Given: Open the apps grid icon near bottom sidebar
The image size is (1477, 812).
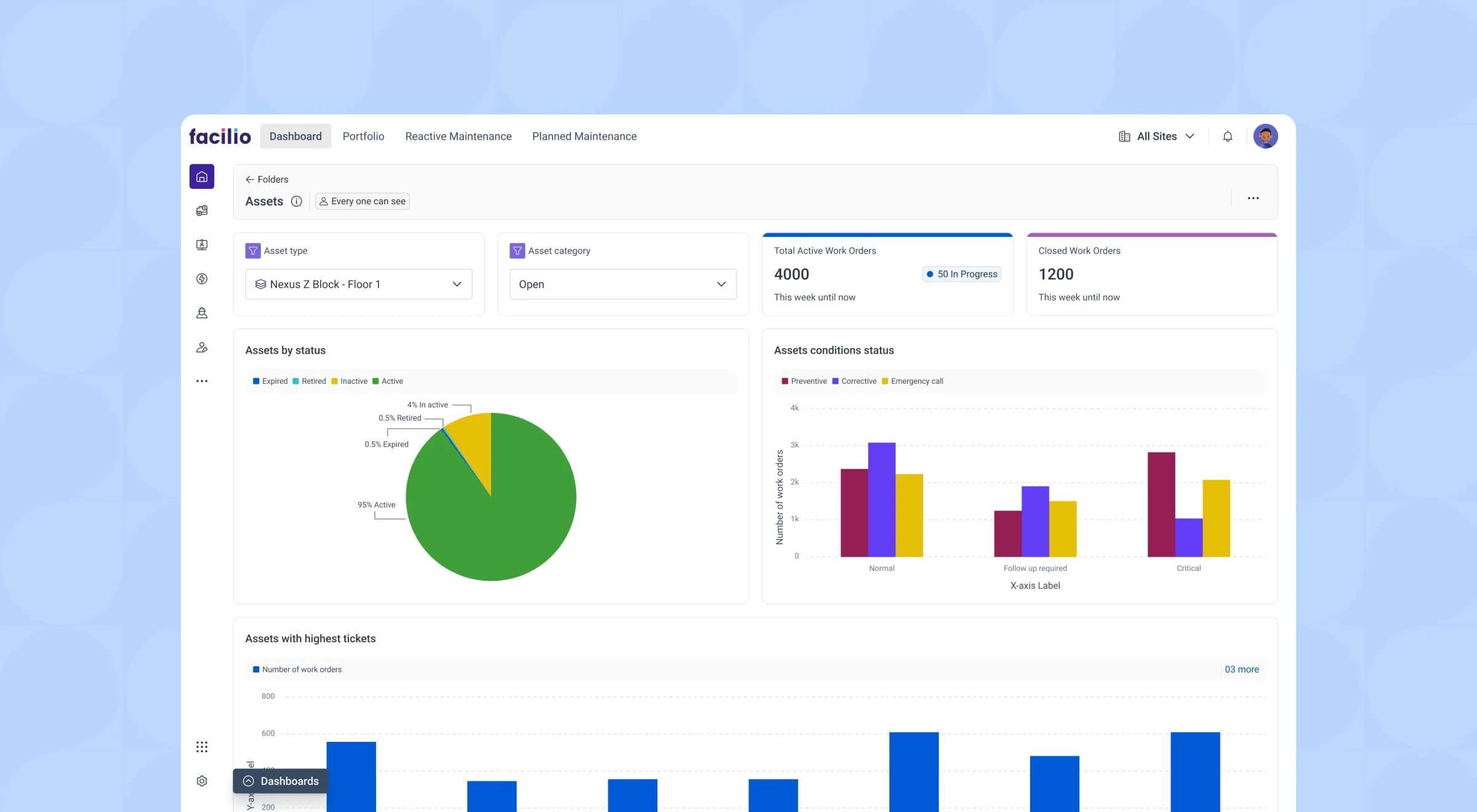Looking at the screenshot, I should [202, 746].
